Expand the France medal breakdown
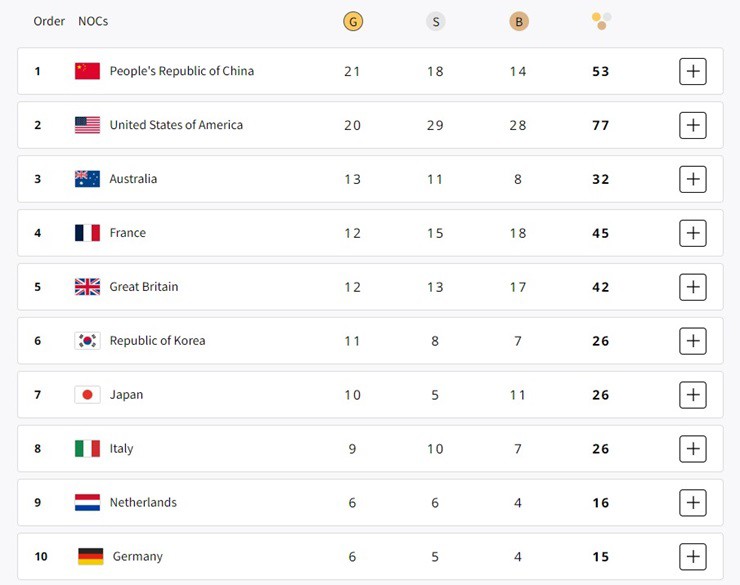 tap(693, 233)
